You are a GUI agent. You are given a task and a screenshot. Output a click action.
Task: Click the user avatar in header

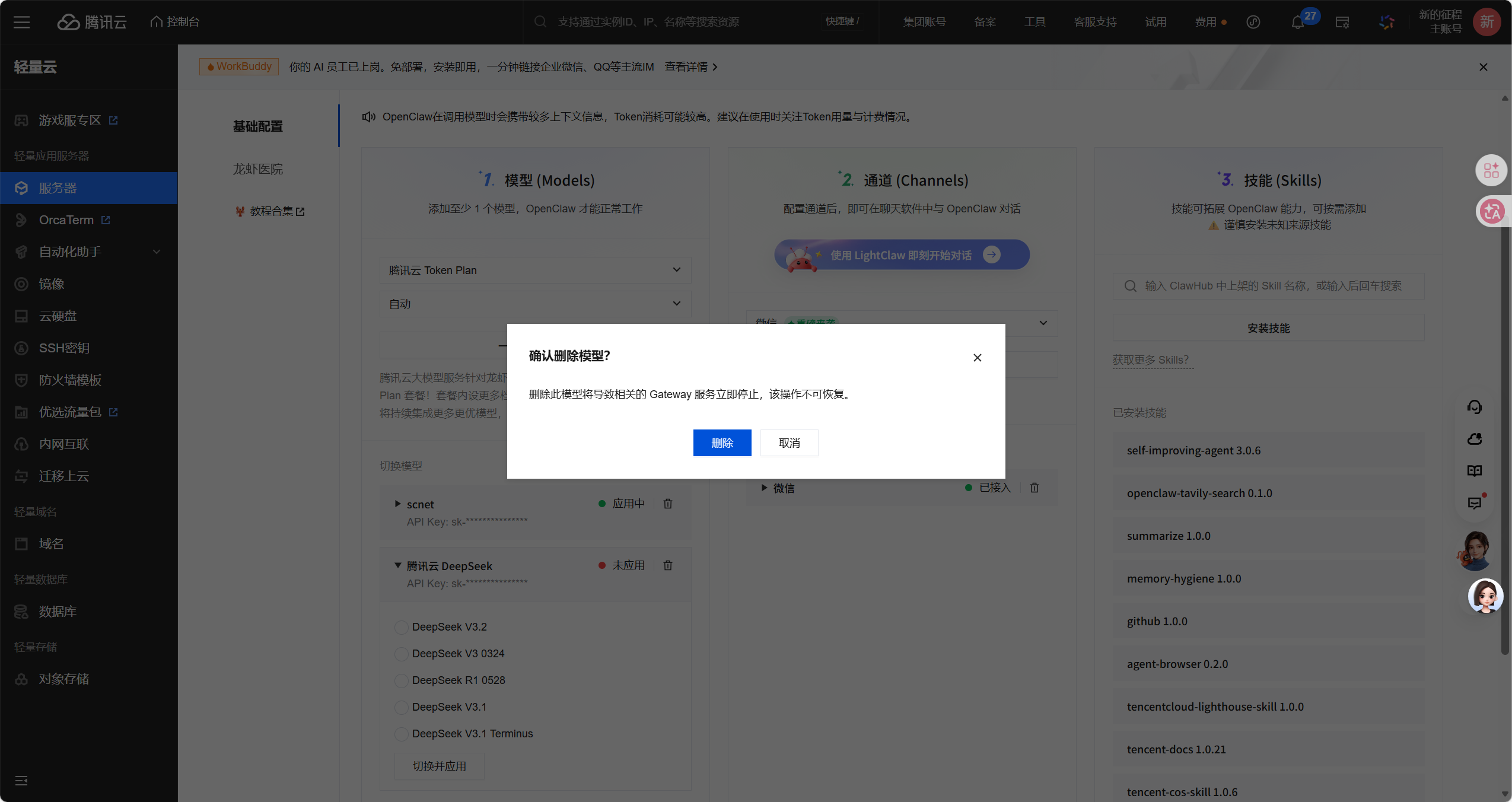1486,22
